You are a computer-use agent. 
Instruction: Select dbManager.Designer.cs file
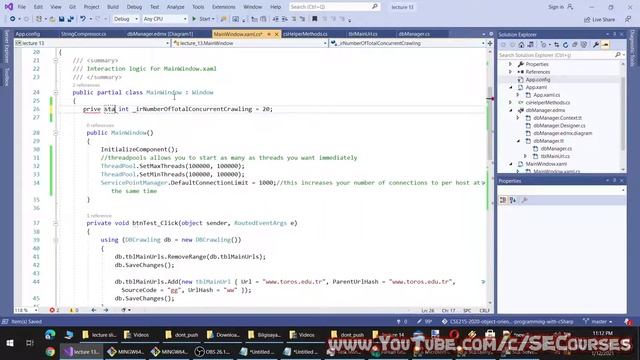[x=559, y=125]
